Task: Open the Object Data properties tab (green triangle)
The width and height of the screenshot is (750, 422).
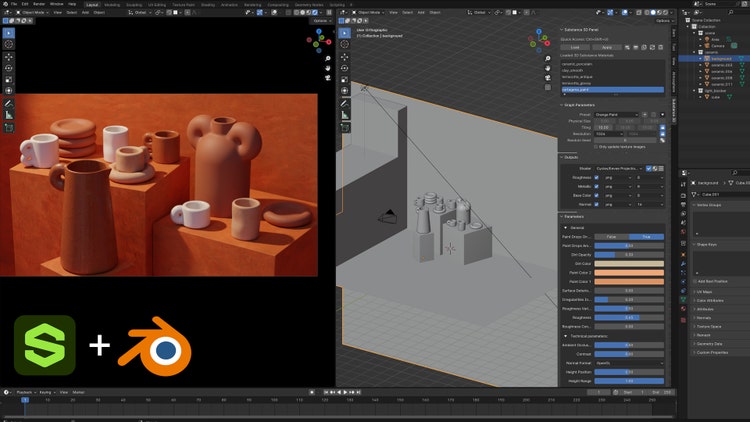Action: pyautogui.click(x=683, y=300)
